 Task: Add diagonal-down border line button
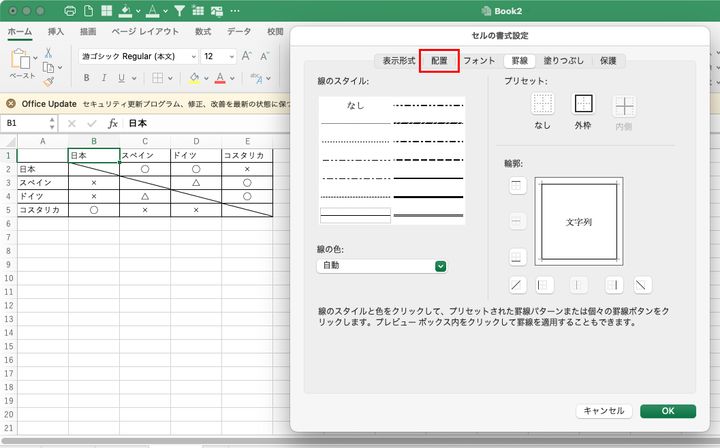tap(642, 285)
